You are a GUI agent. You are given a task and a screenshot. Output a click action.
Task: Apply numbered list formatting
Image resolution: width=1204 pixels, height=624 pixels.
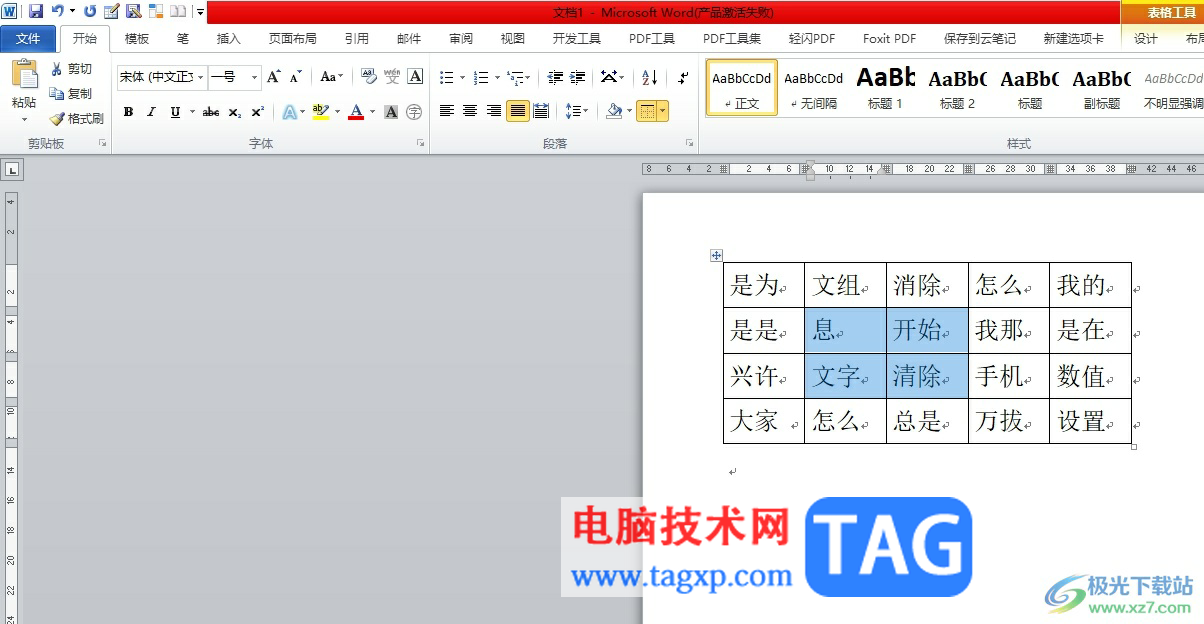(x=481, y=77)
